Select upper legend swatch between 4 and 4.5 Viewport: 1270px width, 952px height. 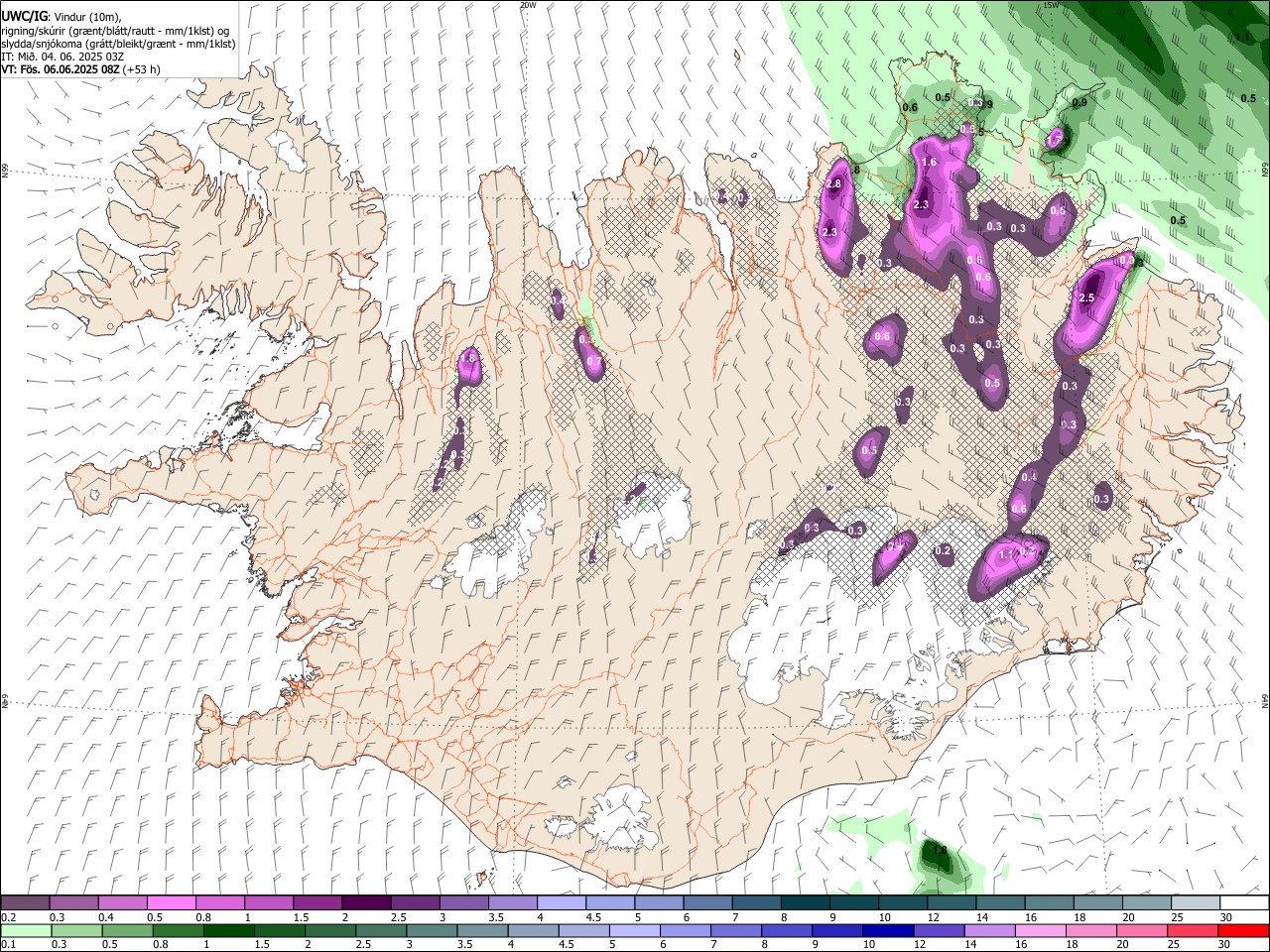(561, 902)
